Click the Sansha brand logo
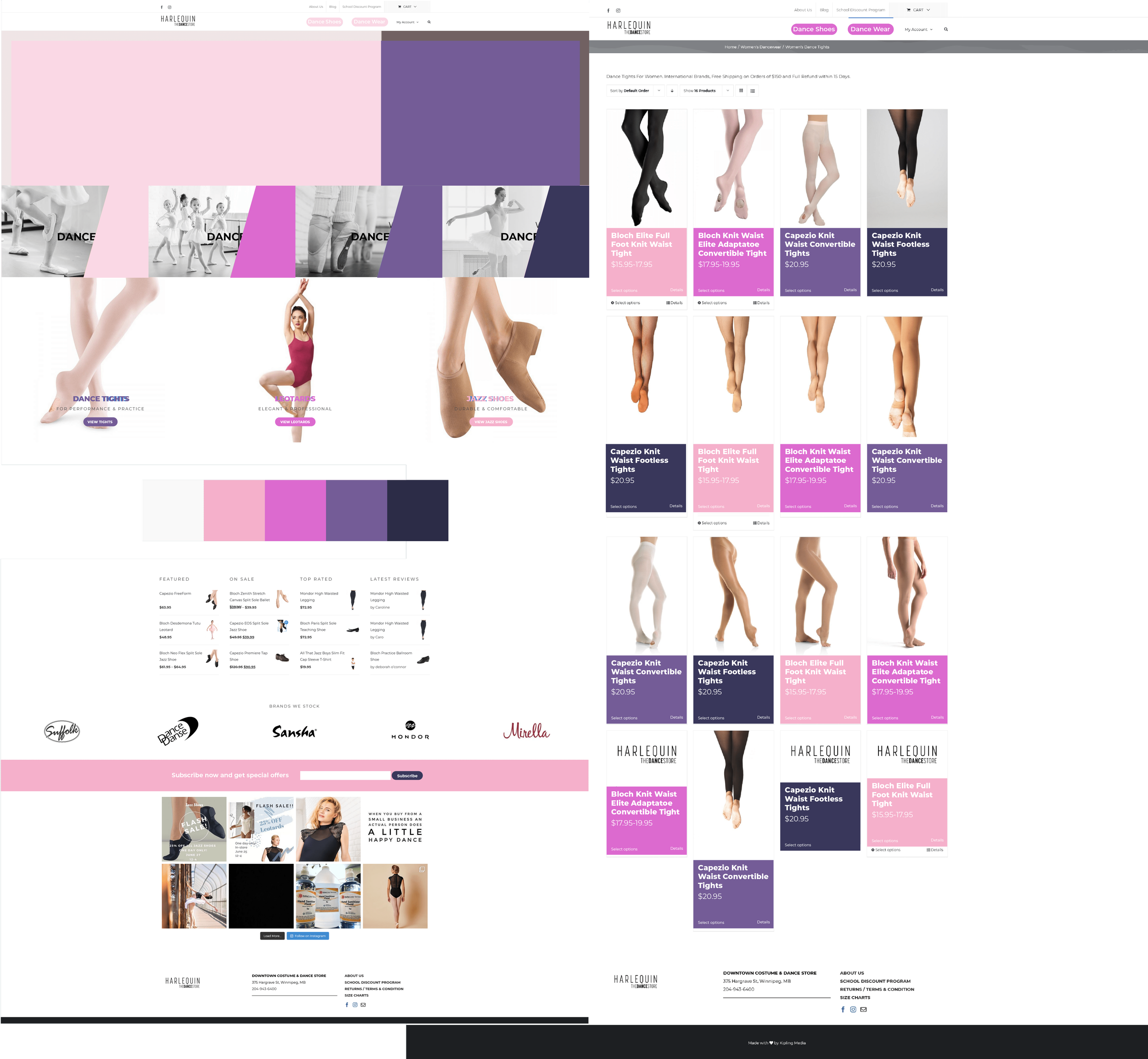 294,732
